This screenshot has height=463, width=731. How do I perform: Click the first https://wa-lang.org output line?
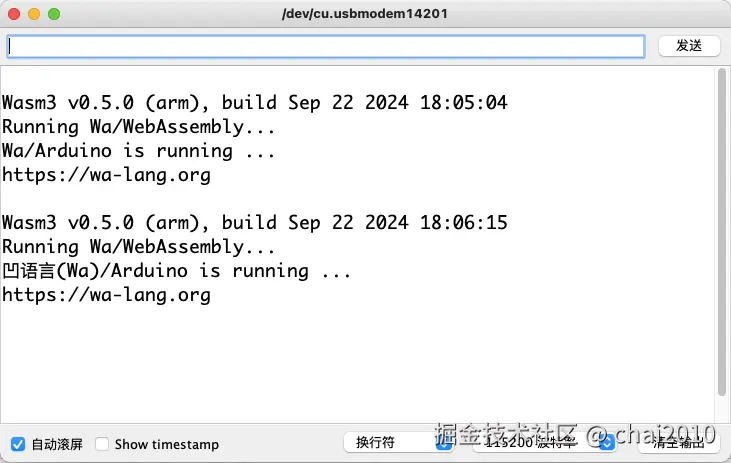click(x=107, y=175)
